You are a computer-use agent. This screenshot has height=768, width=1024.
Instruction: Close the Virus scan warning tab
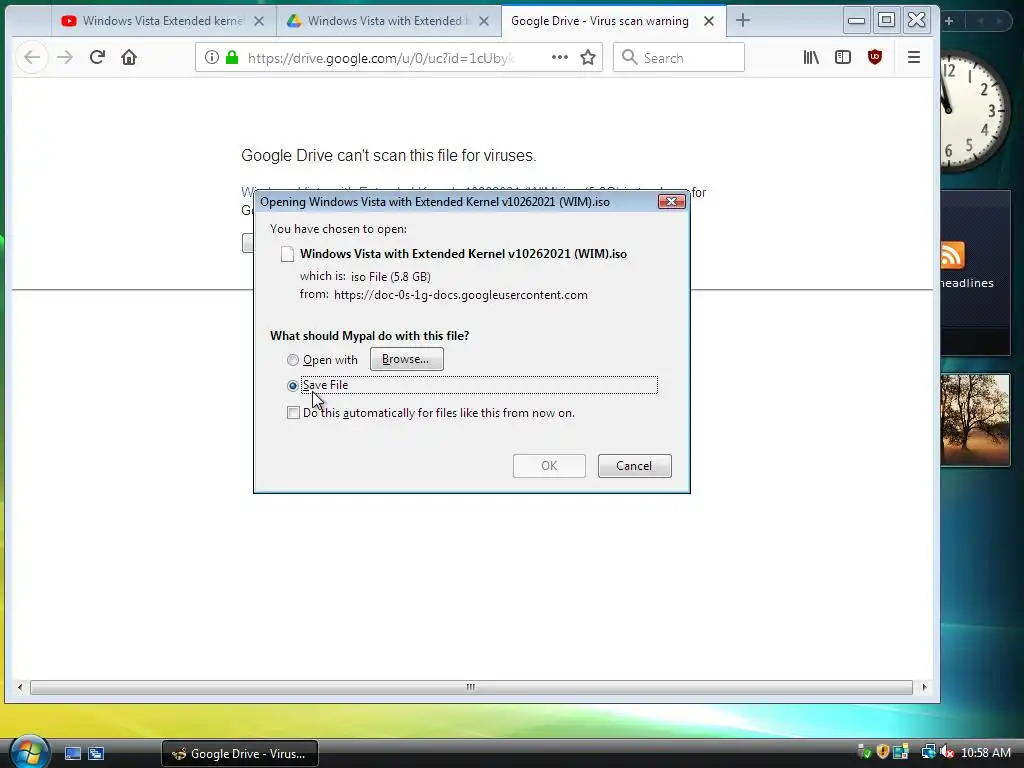point(709,21)
